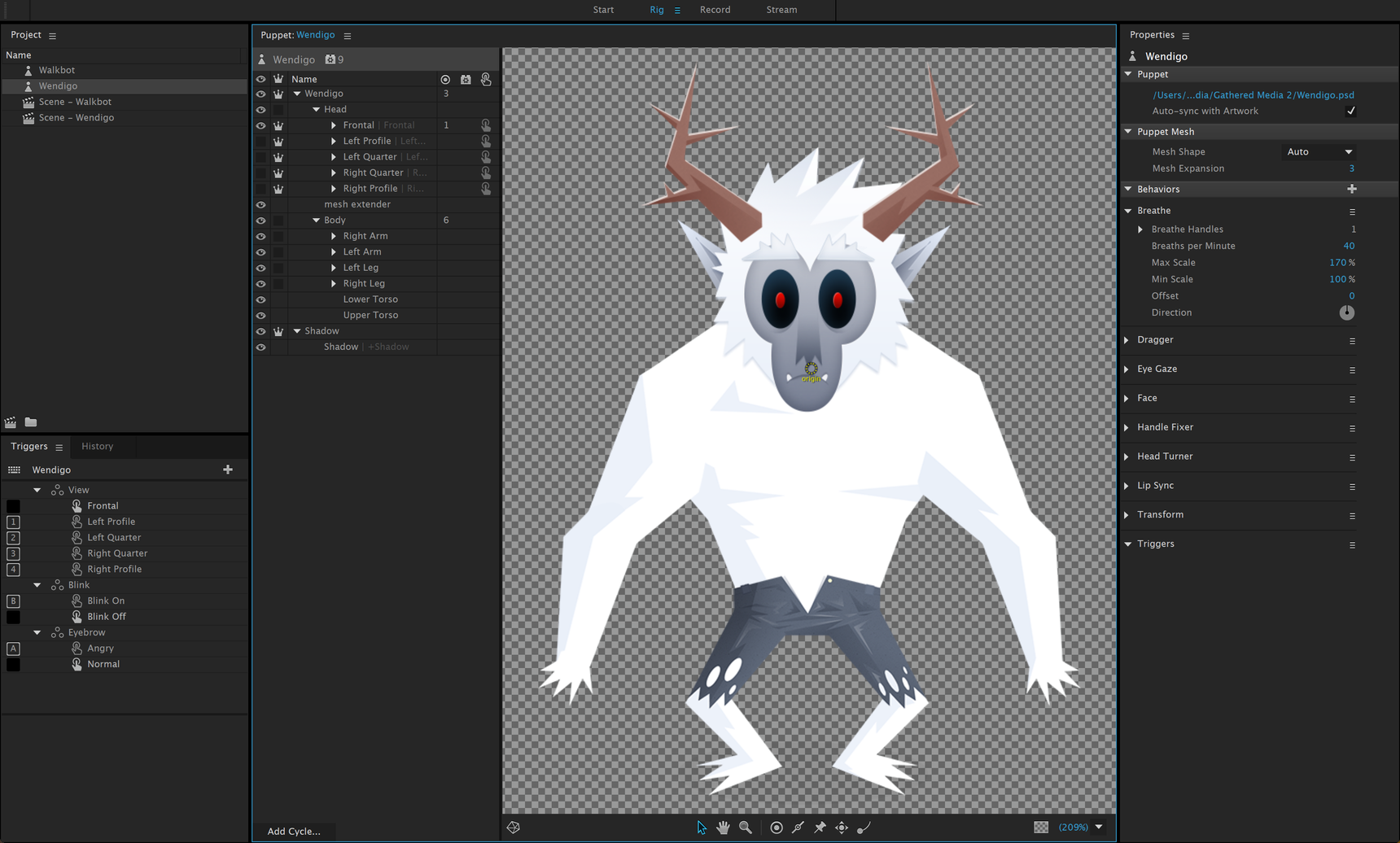Open Eye Gaze behavior options menu
The height and width of the screenshot is (843, 1400).
(1352, 370)
